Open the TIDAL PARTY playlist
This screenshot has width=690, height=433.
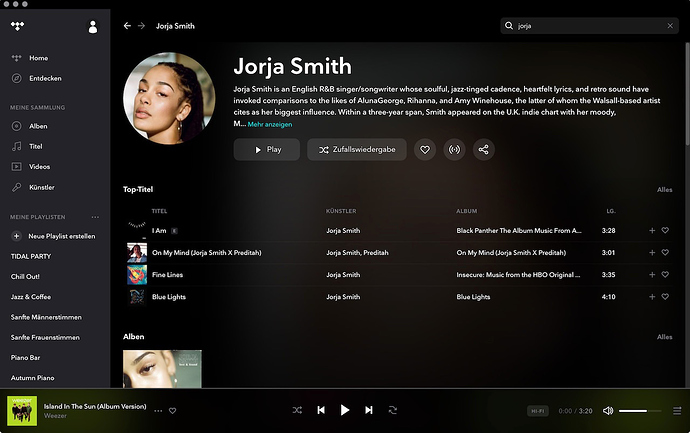pos(31,257)
